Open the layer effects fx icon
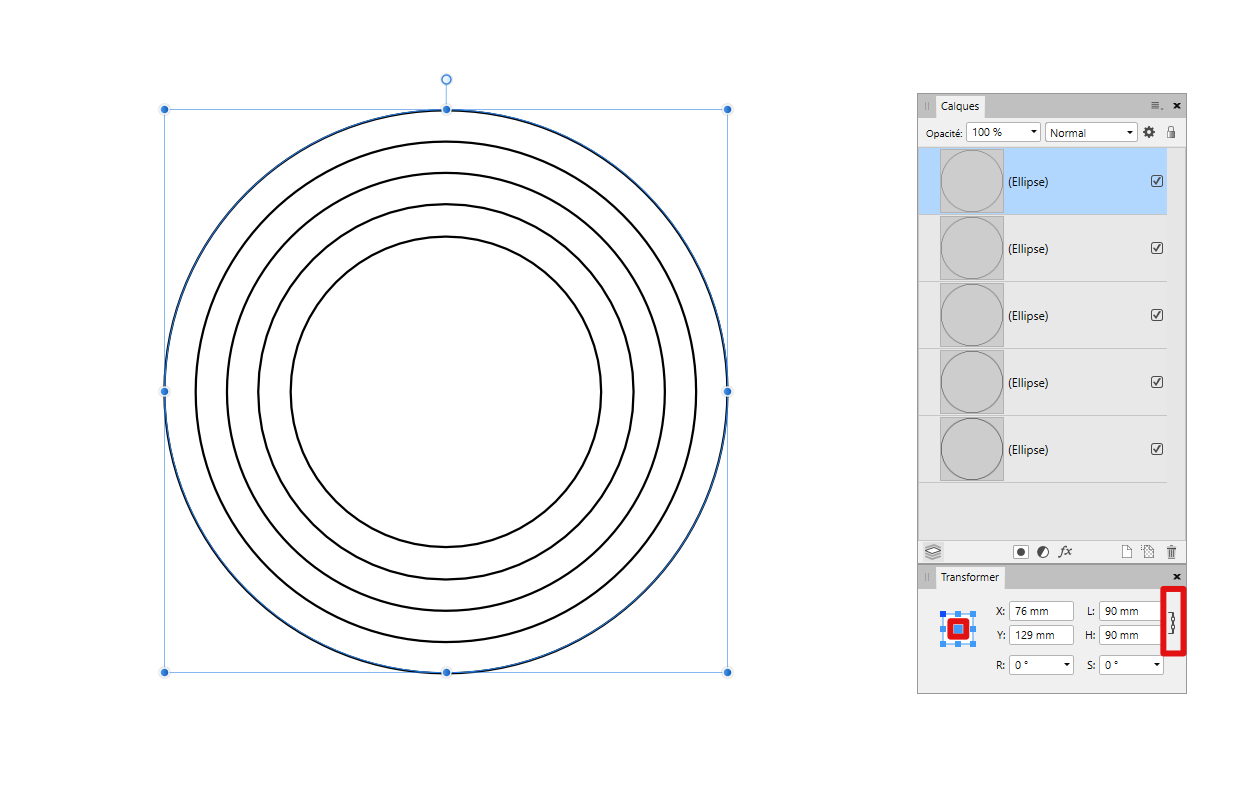The height and width of the screenshot is (807, 1240). (x=1066, y=551)
